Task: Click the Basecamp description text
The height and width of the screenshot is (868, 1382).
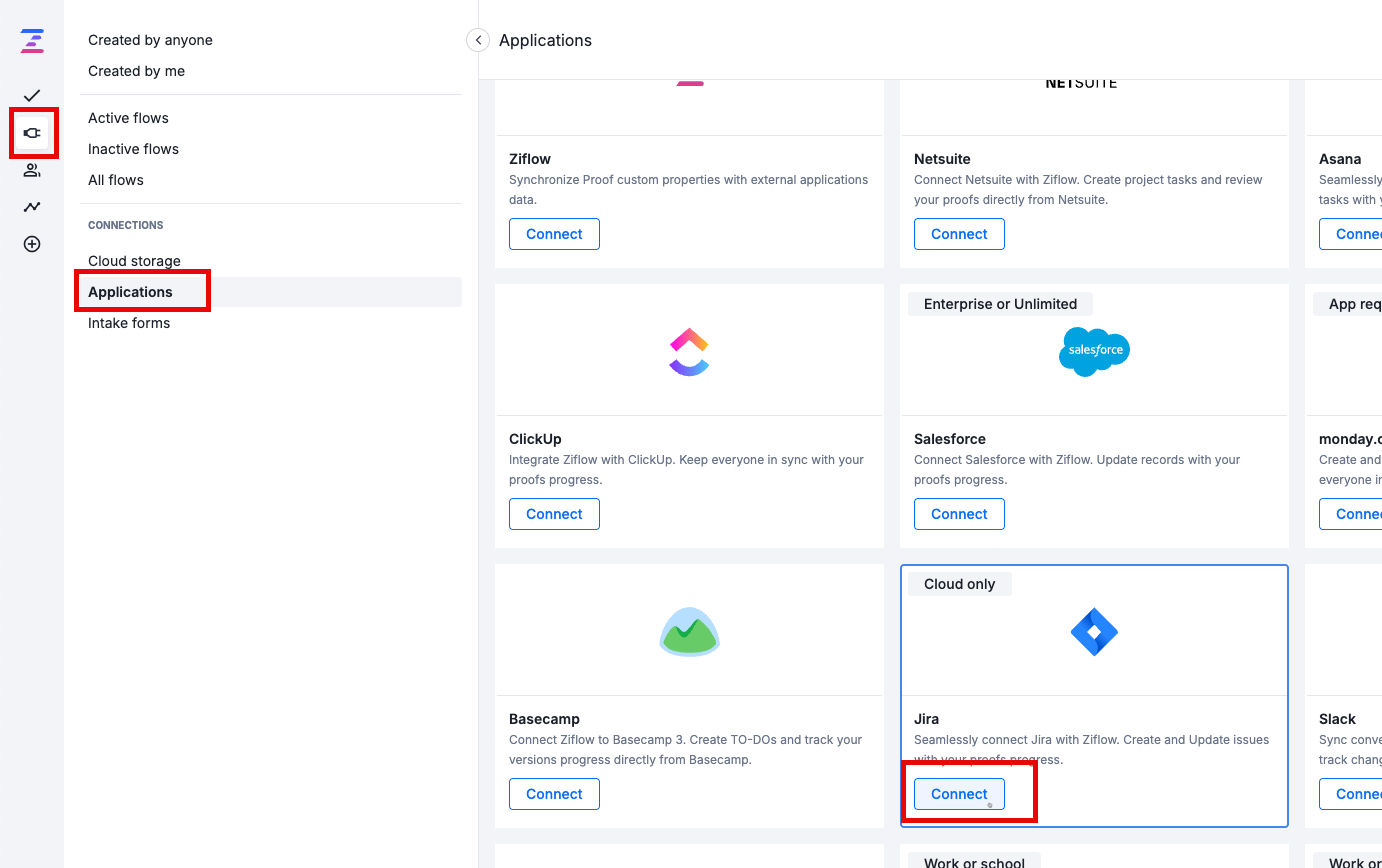Action: (685, 750)
